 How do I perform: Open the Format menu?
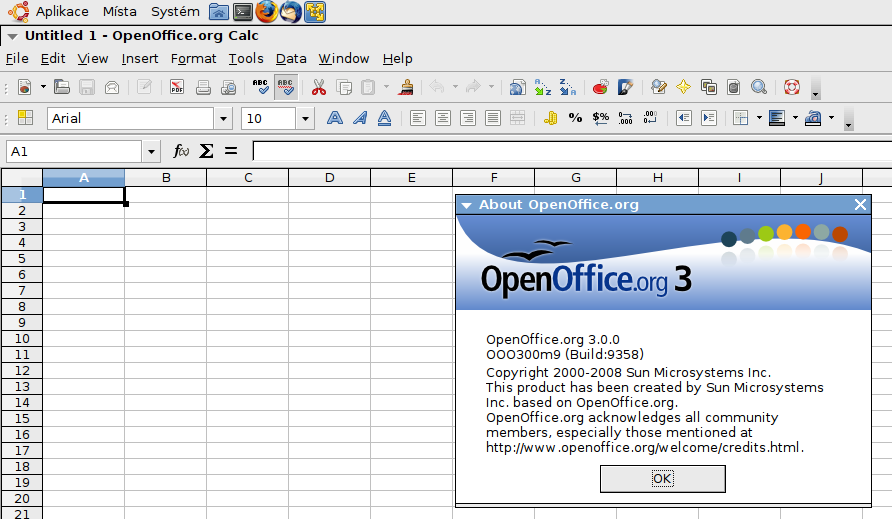click(193, 59)
